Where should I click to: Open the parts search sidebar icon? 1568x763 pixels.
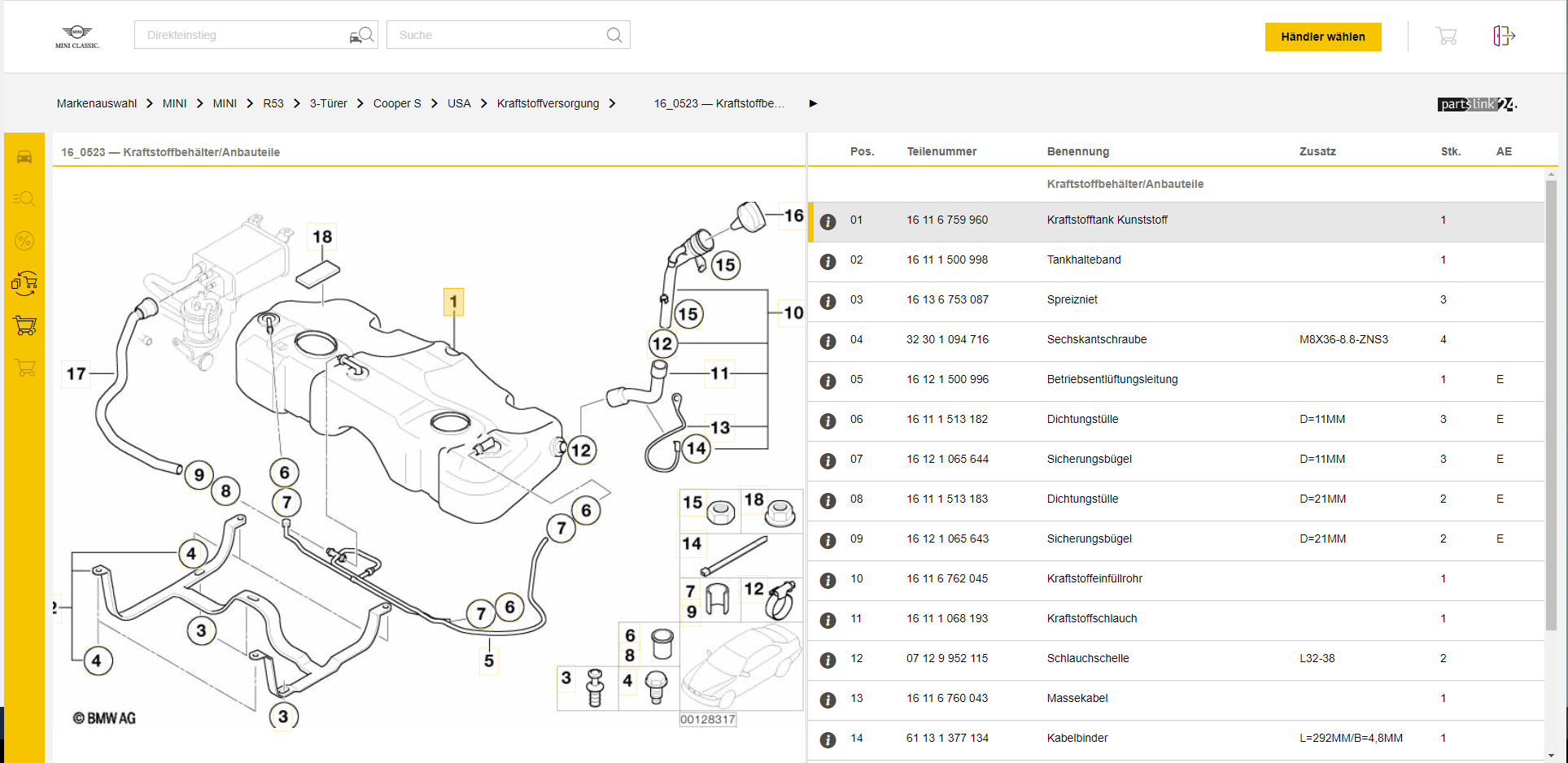[24, 198]
